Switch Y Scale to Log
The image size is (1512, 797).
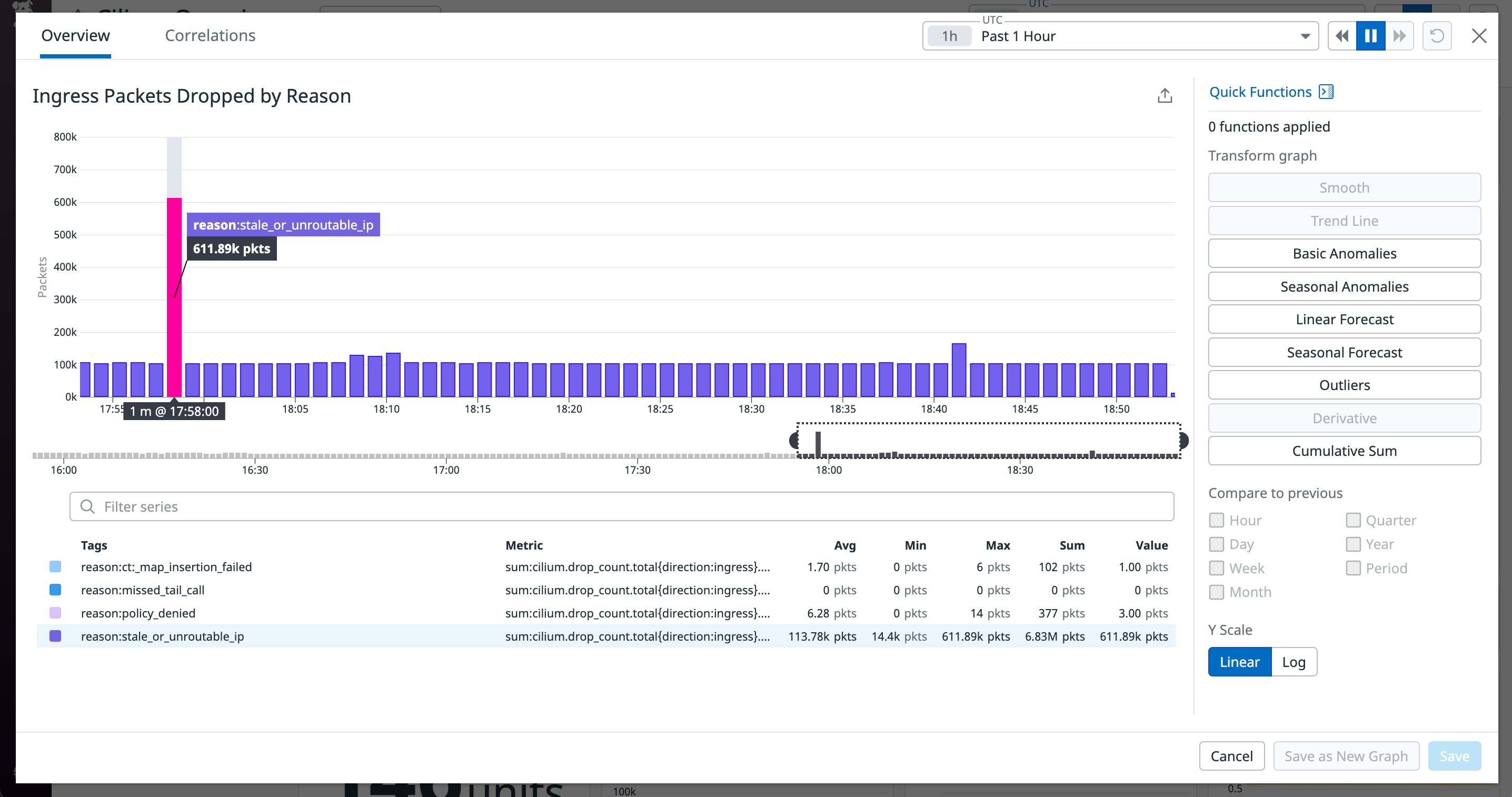[x=1294, y=661]
